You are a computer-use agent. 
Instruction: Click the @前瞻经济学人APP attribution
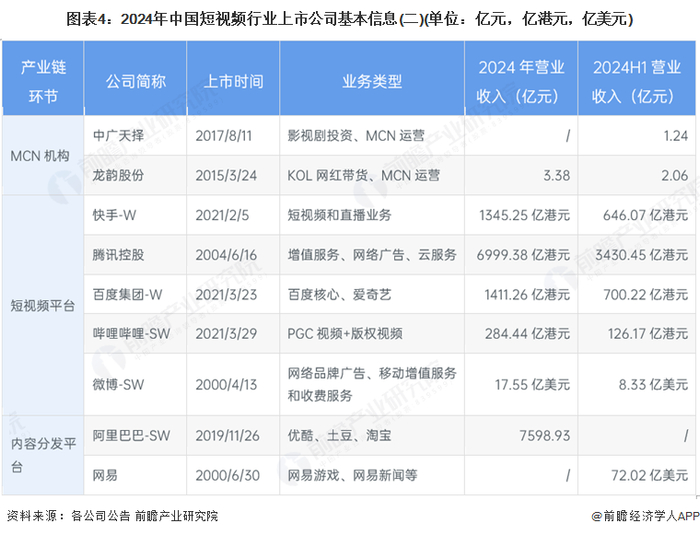click(x=645, y=516)
